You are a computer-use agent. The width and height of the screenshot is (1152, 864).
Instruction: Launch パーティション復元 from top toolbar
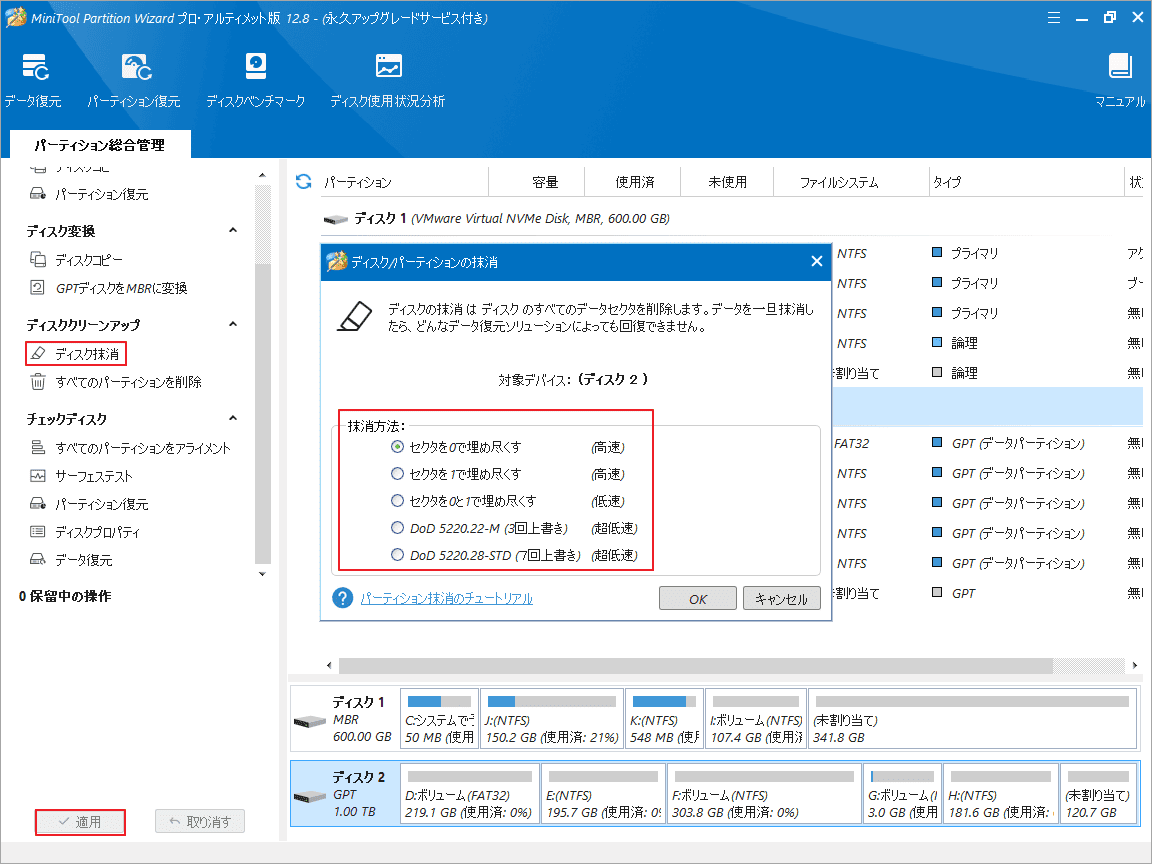(134, 80)
